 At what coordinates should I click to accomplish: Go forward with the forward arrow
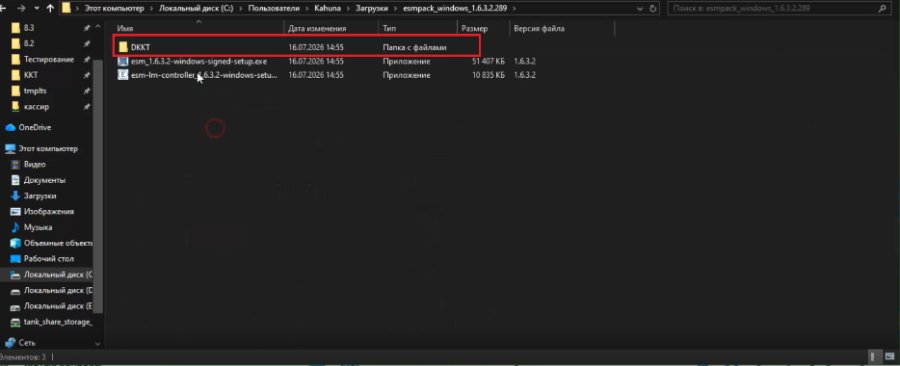point(22,9)
